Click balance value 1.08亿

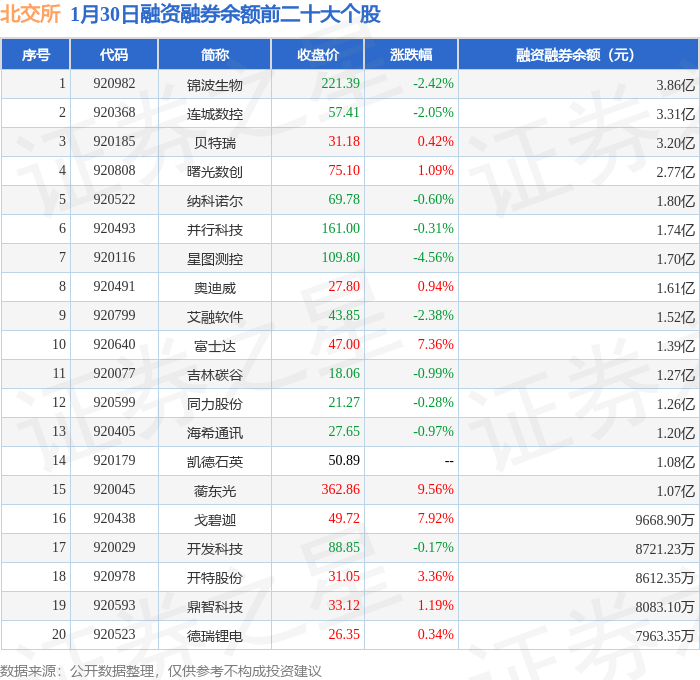click(x=675, y=462)
